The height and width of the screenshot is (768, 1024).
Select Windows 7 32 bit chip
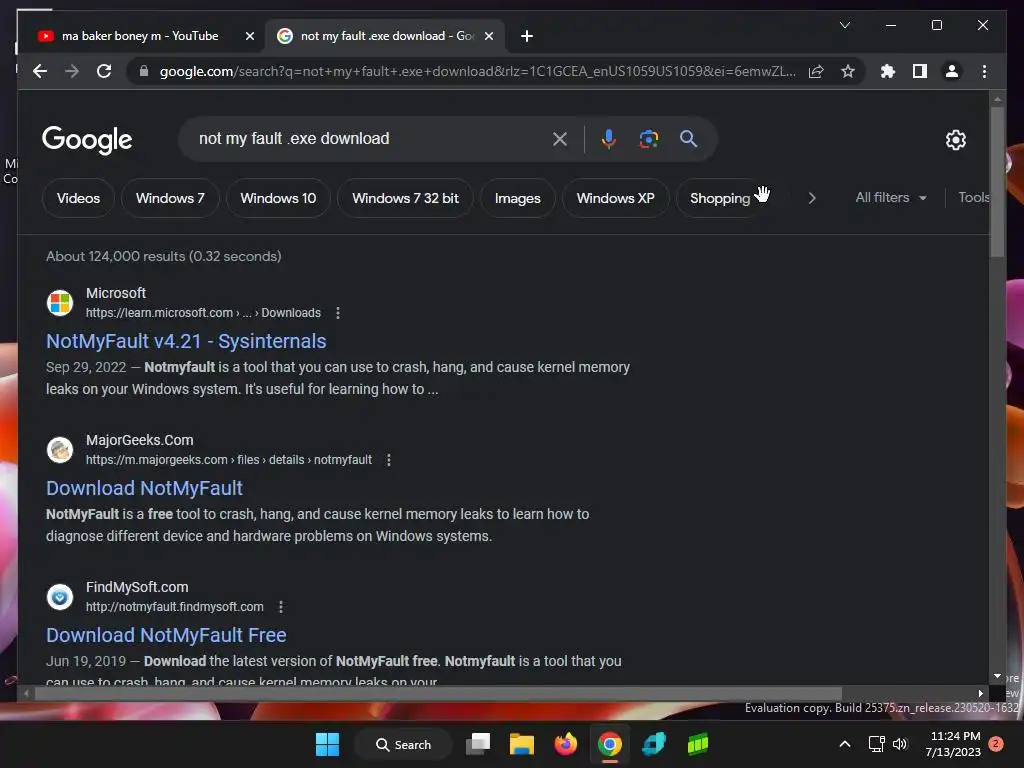405,198
